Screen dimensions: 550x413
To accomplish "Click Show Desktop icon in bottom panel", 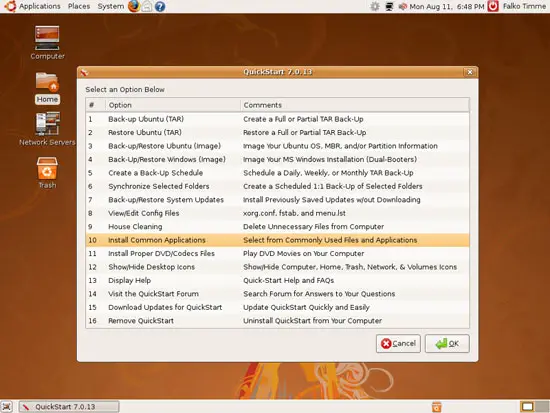I will (7, 407).
